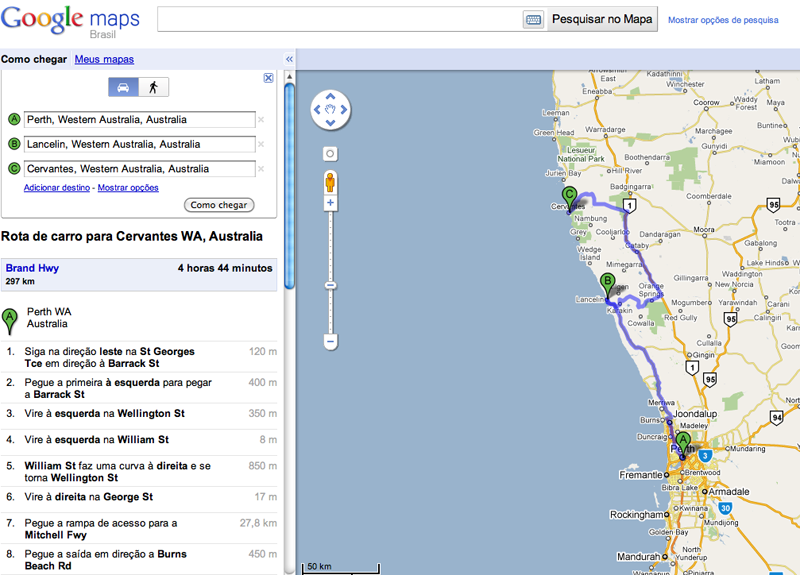
Task: Pan the map north using up arrow
Action: click(x=330, y=98)
